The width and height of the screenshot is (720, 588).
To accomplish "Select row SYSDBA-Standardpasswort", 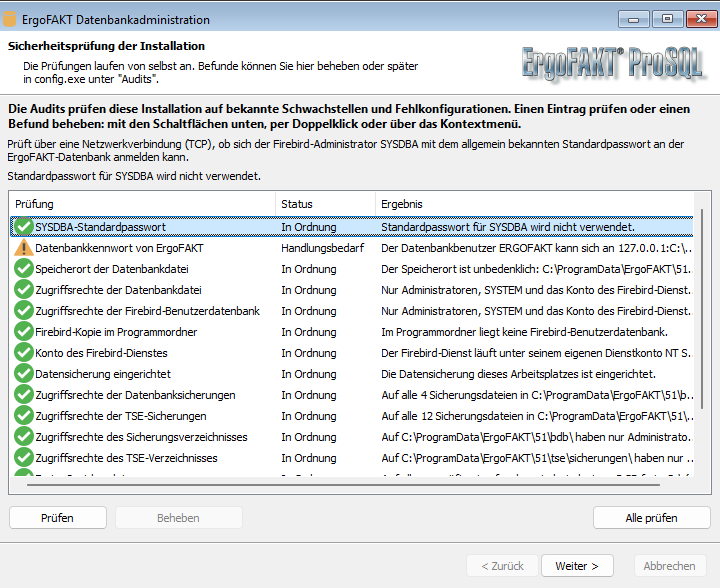I will (352, 227).
